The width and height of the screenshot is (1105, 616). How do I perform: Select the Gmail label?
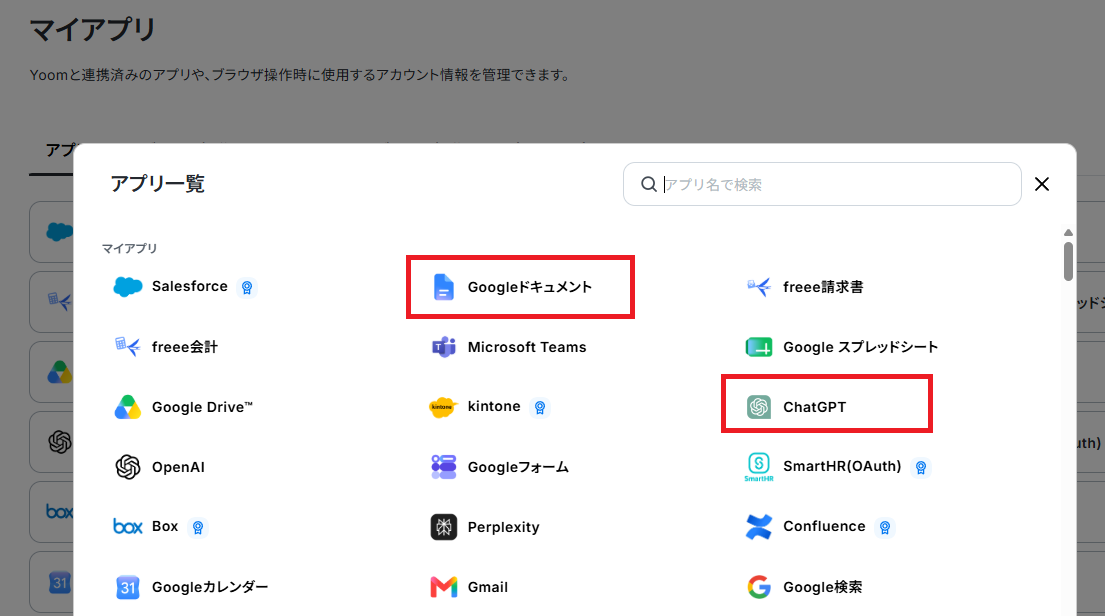pos(488,587)
